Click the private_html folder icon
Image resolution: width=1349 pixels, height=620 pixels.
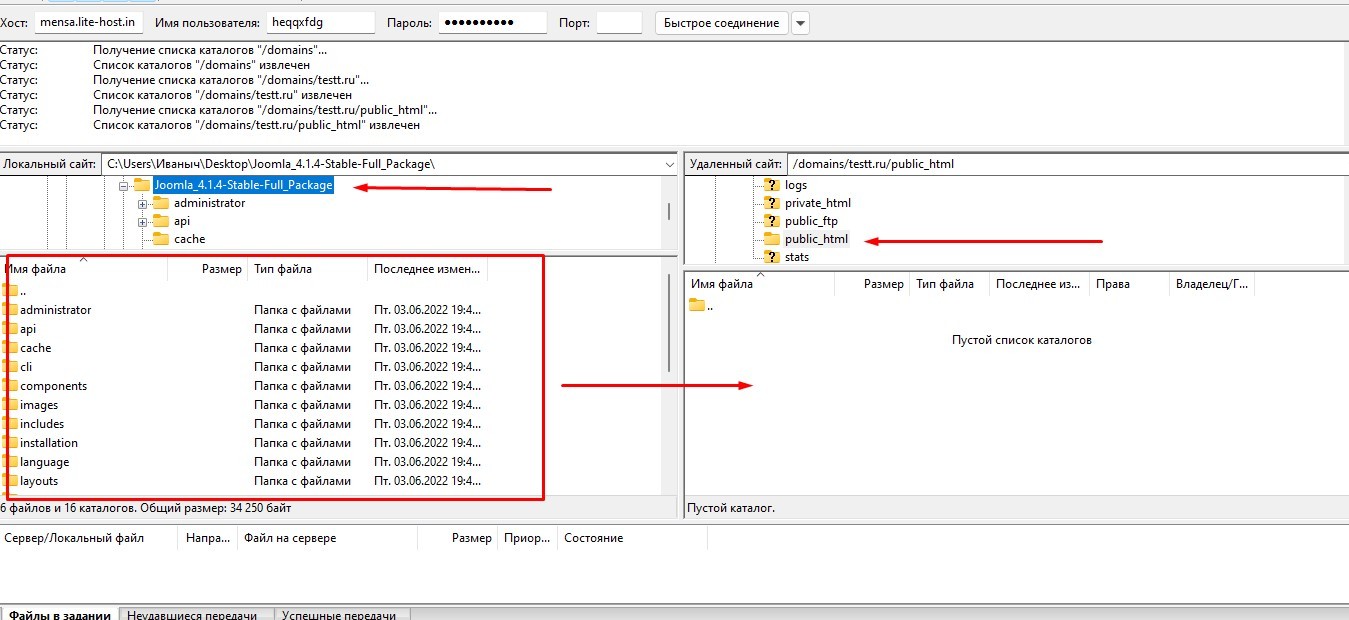coord(771,203)
